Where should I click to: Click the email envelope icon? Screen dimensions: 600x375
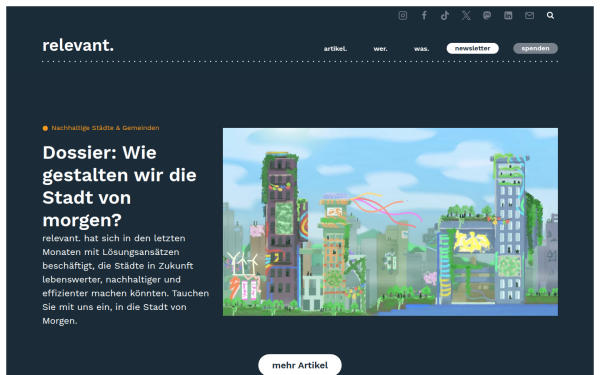529,15
